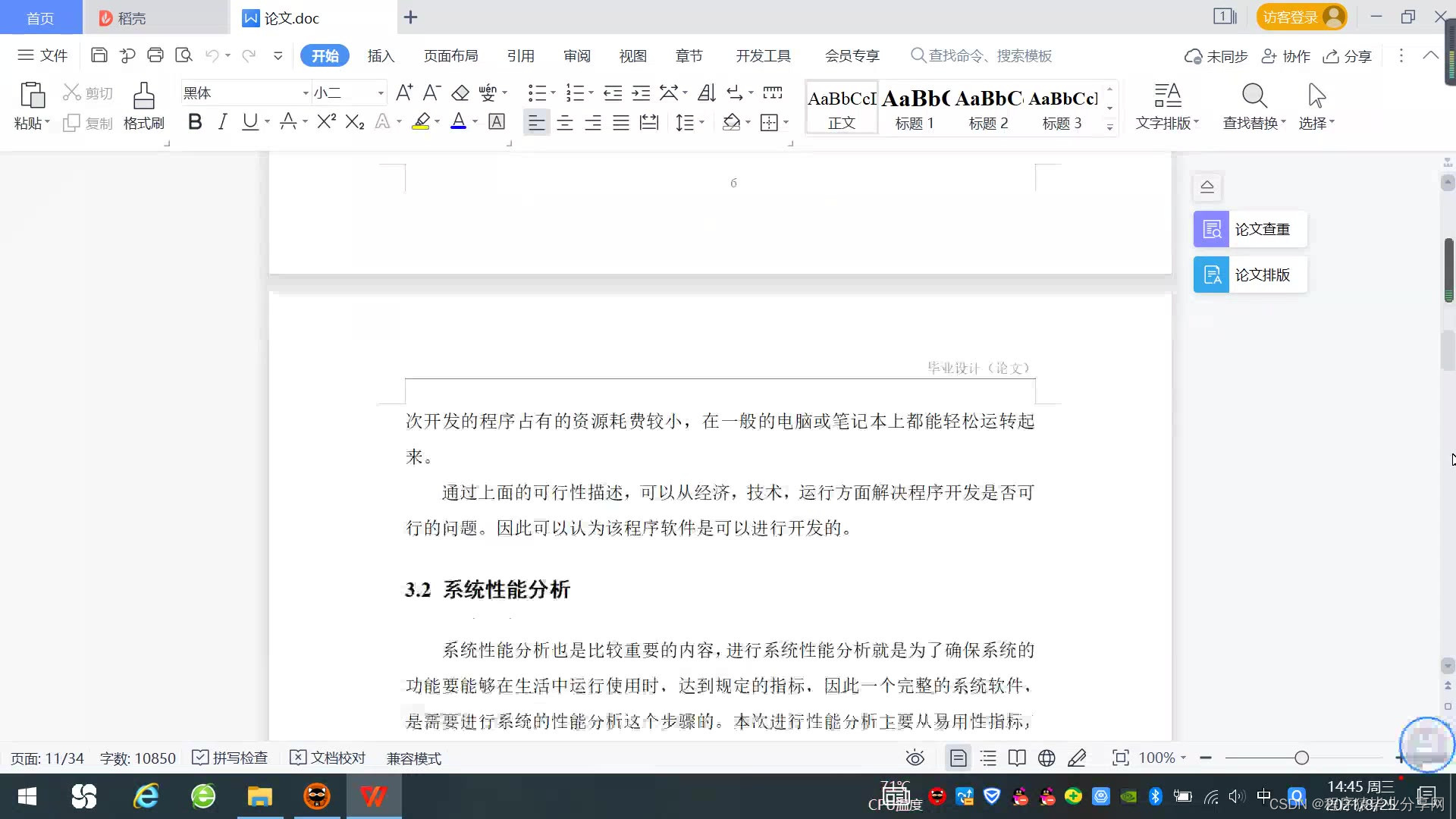This screenshot has width=1456, height=819.
Task: Apply bold formatting with B icon
Action: click(x=195, y=122)
